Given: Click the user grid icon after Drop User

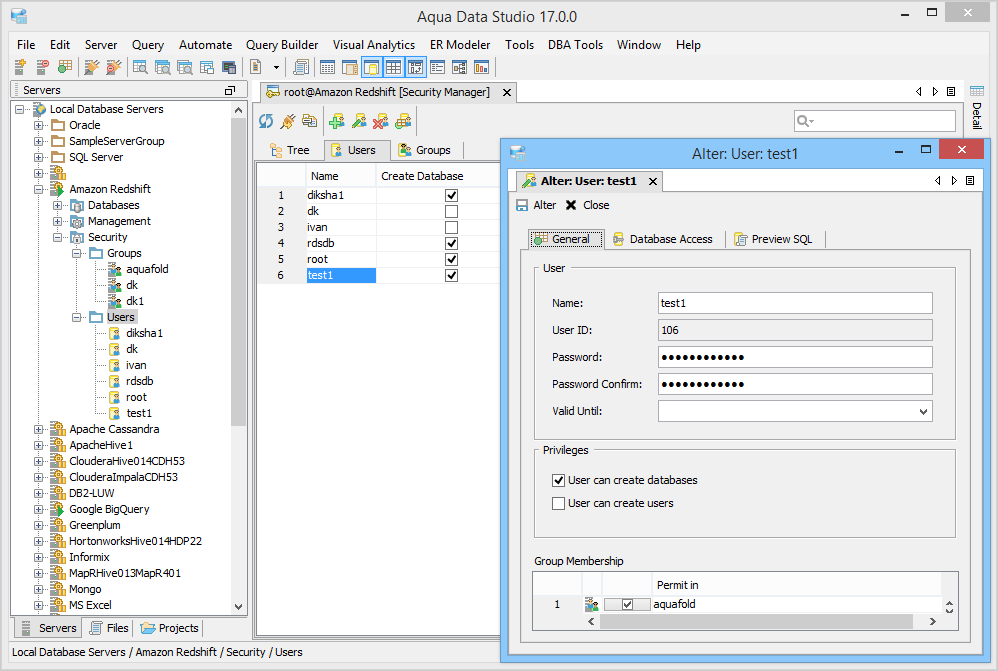Looking at the screenshot, I should click(403, 120).
